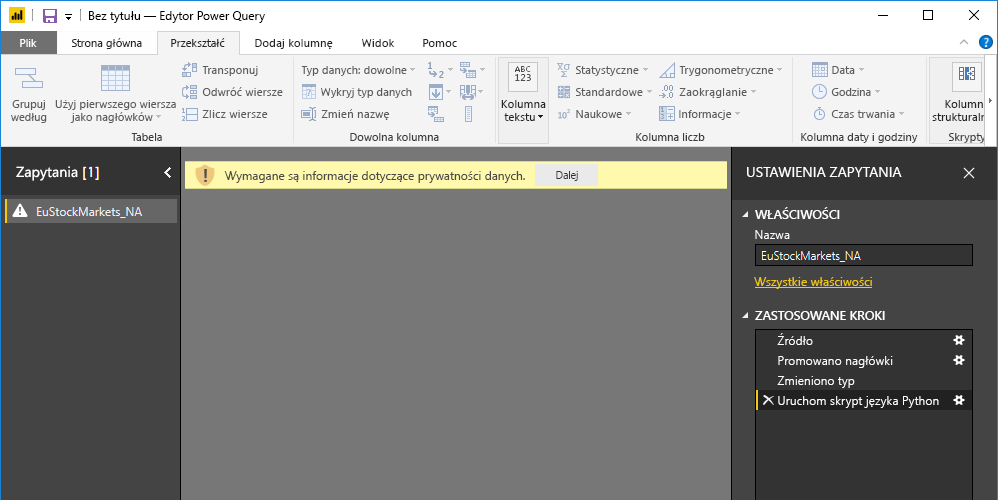Open the Widok tab
Screen dimensions: 998x500
click(377, 43)
